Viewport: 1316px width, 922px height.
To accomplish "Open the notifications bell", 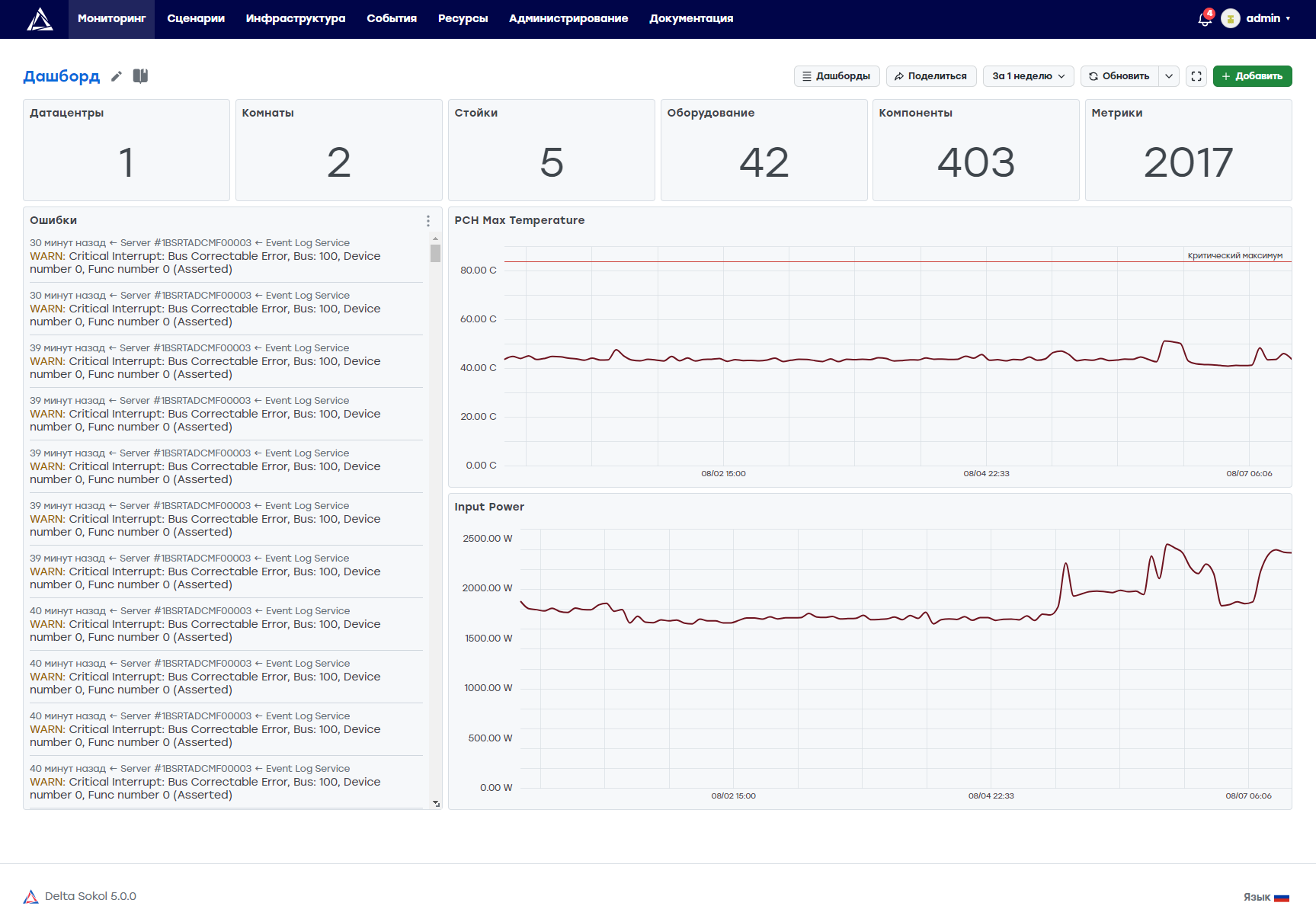I will (x=1205, y=19).
